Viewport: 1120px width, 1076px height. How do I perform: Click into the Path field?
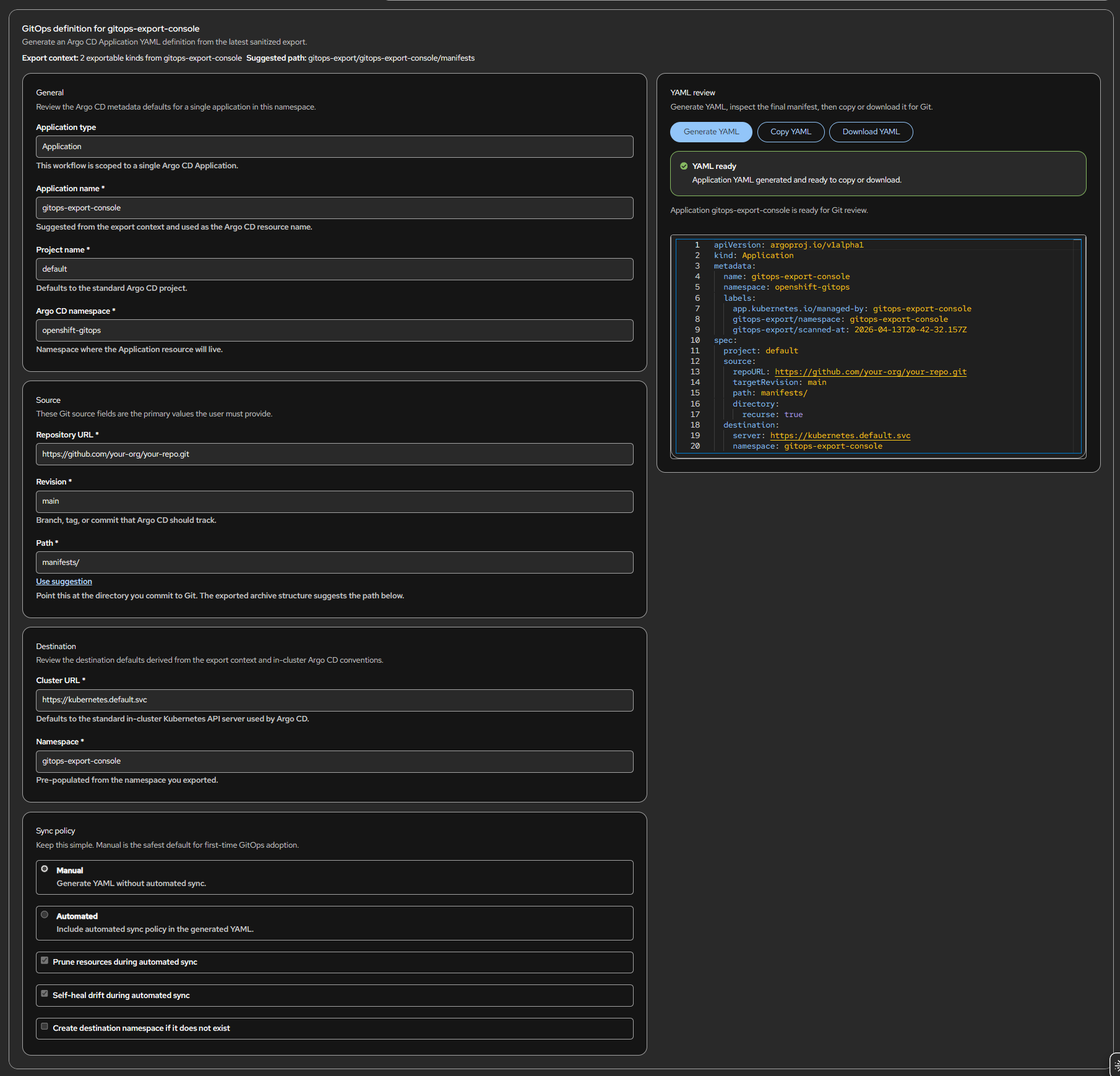(x=335, y=562)
